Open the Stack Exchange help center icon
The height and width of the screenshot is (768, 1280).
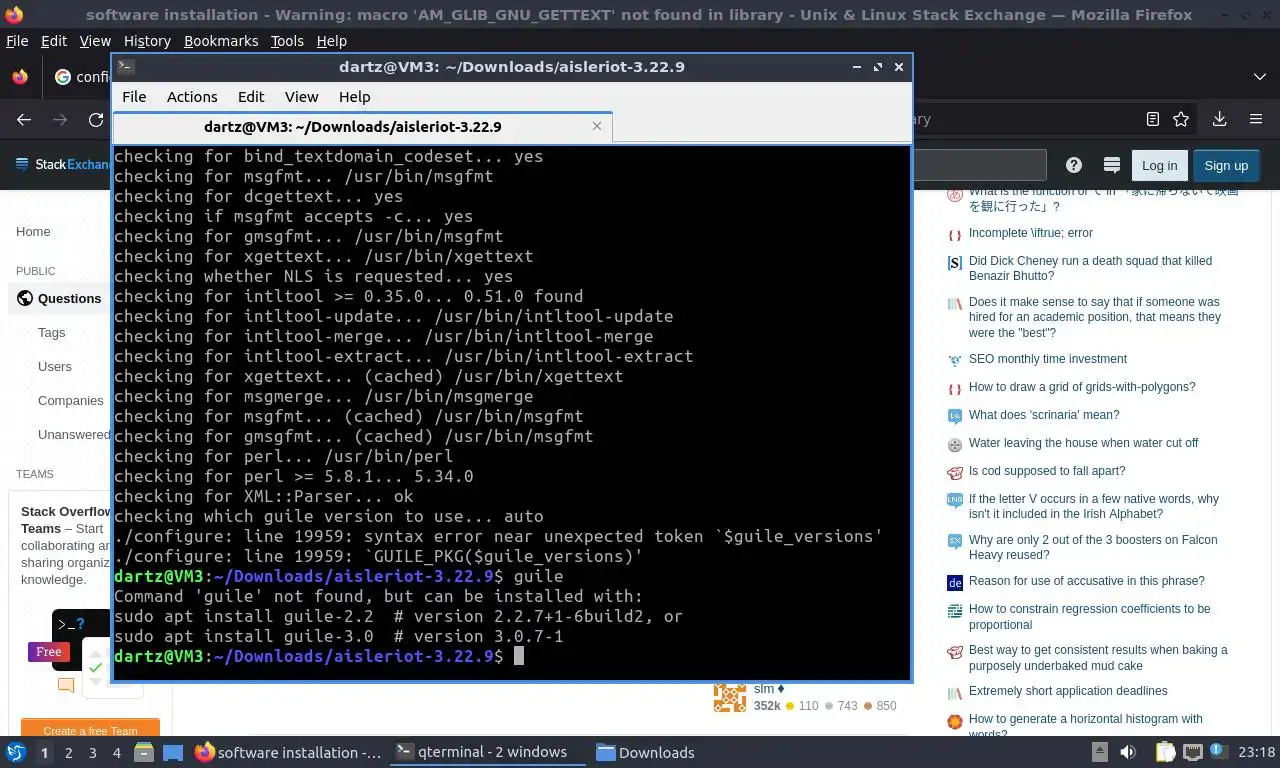(x=1074, y=165)
